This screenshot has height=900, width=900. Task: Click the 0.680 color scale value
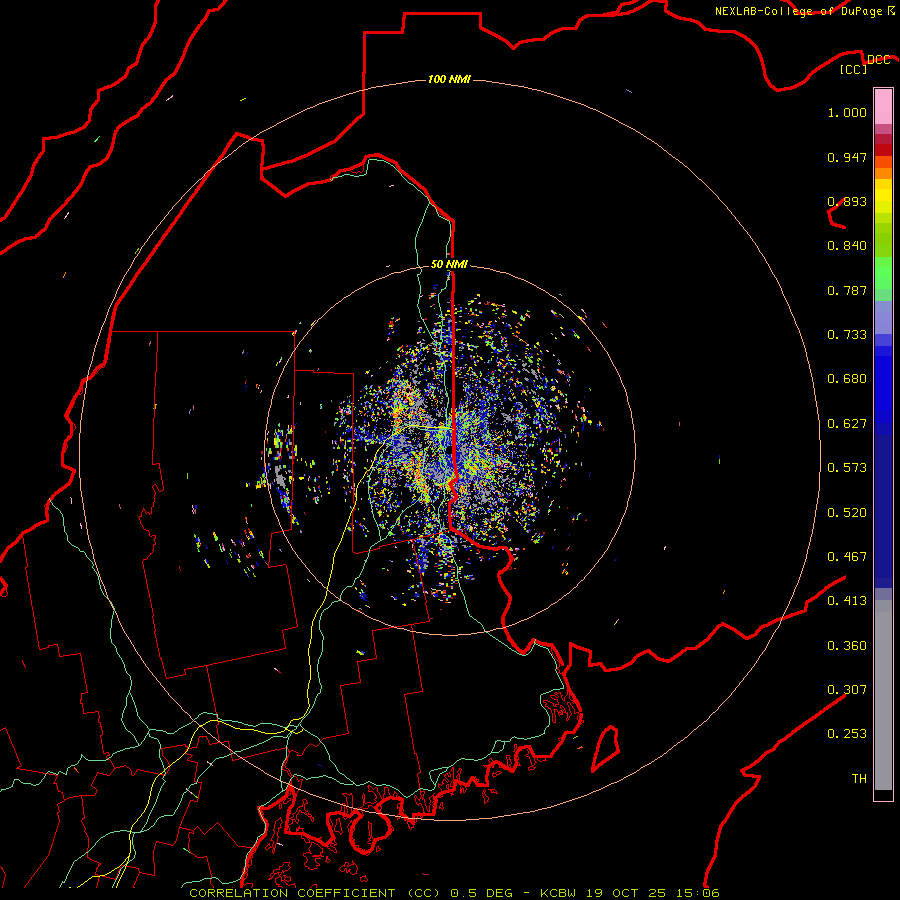(847, 379)
